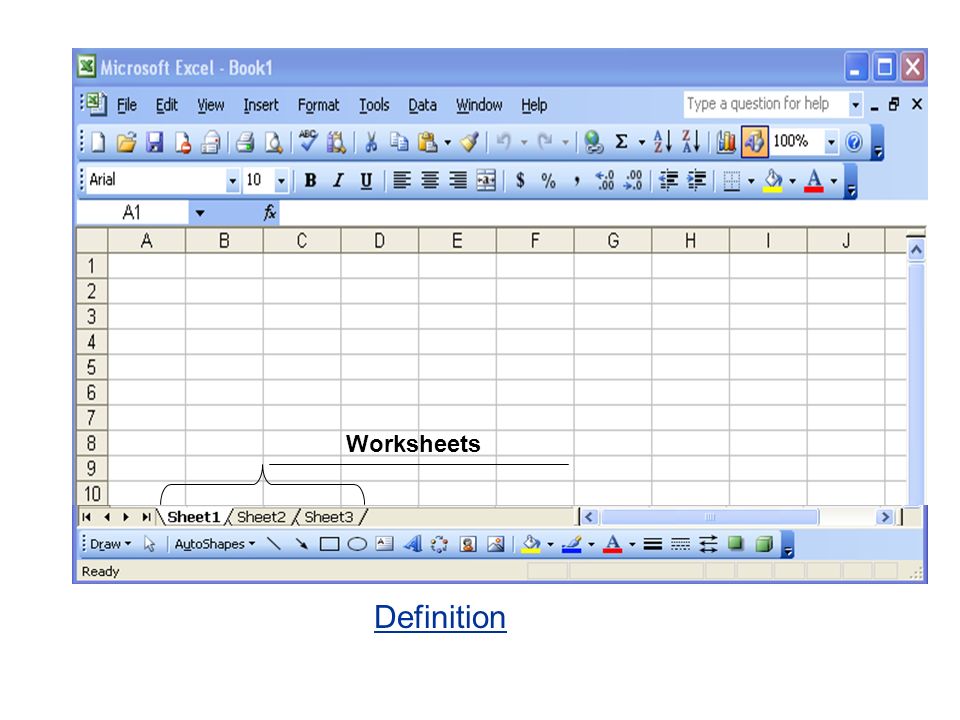Launch the Chart Wizard
The height and width of the screenshot is (720, 960).
726,142
